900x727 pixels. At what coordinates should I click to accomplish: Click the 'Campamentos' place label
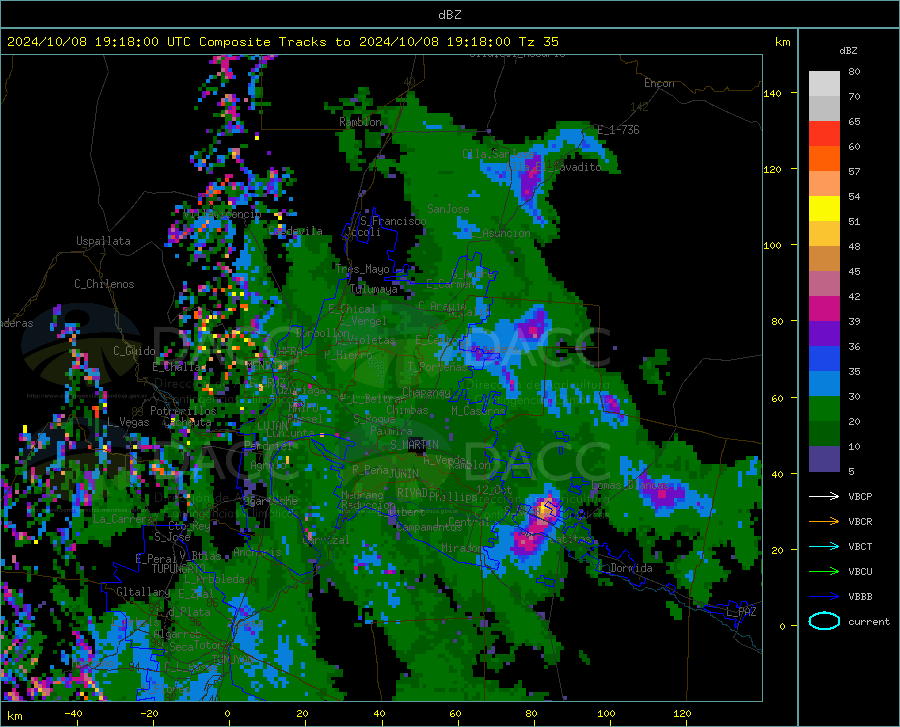coord(429,527)
